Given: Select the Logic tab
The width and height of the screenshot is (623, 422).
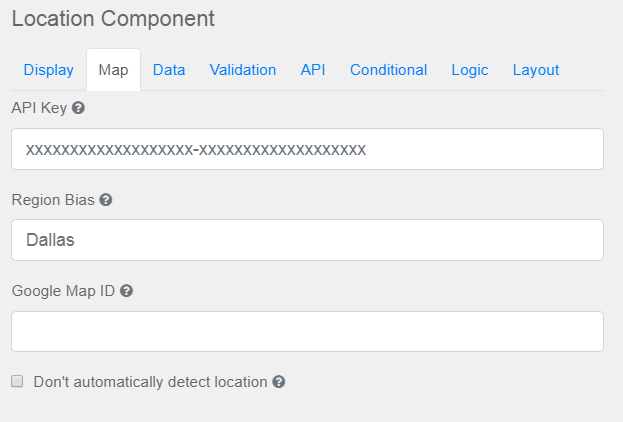Looking at the screenshot, I should pyautogui.click(x=470, y=70).
